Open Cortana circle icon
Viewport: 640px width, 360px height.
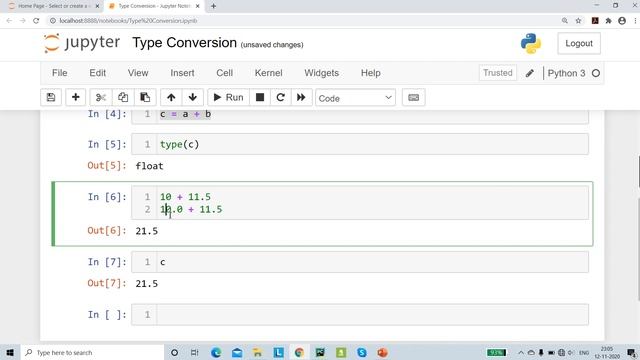[174, 353]
